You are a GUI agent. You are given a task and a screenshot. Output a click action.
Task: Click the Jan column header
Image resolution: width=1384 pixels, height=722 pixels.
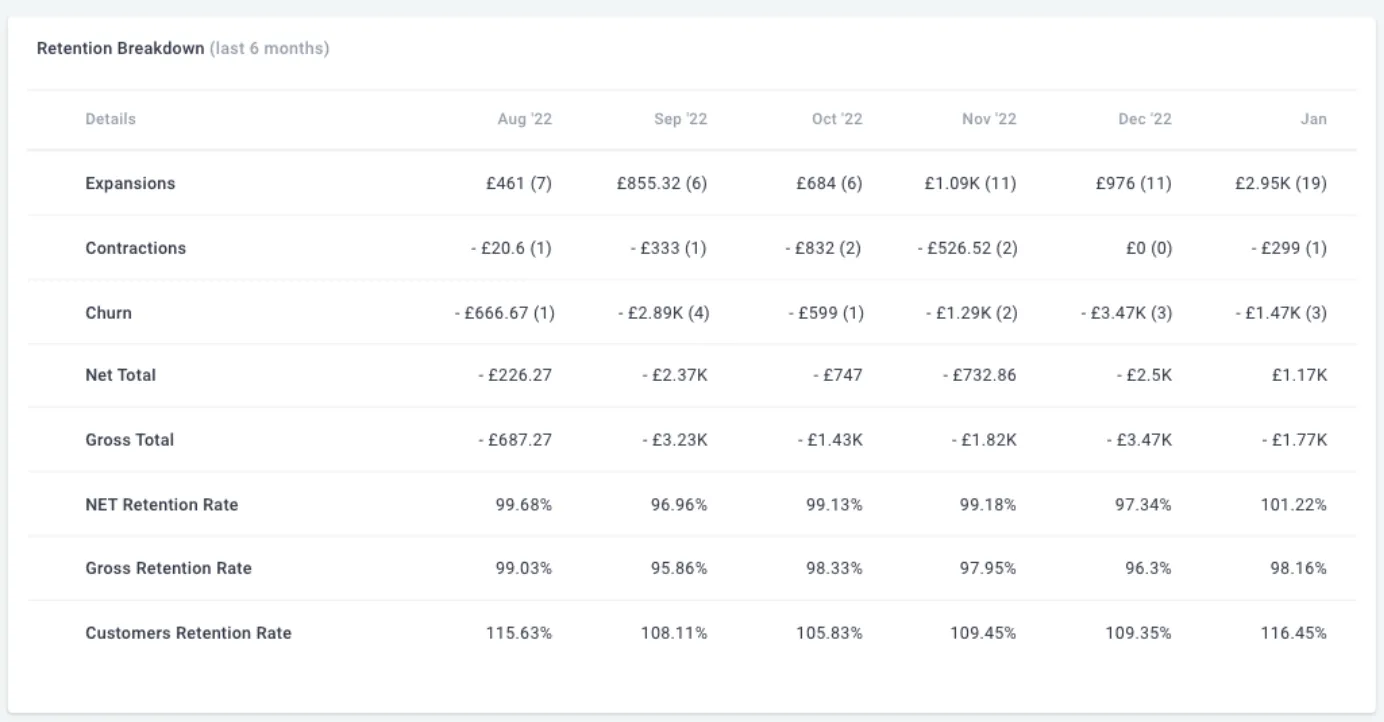1314,119
